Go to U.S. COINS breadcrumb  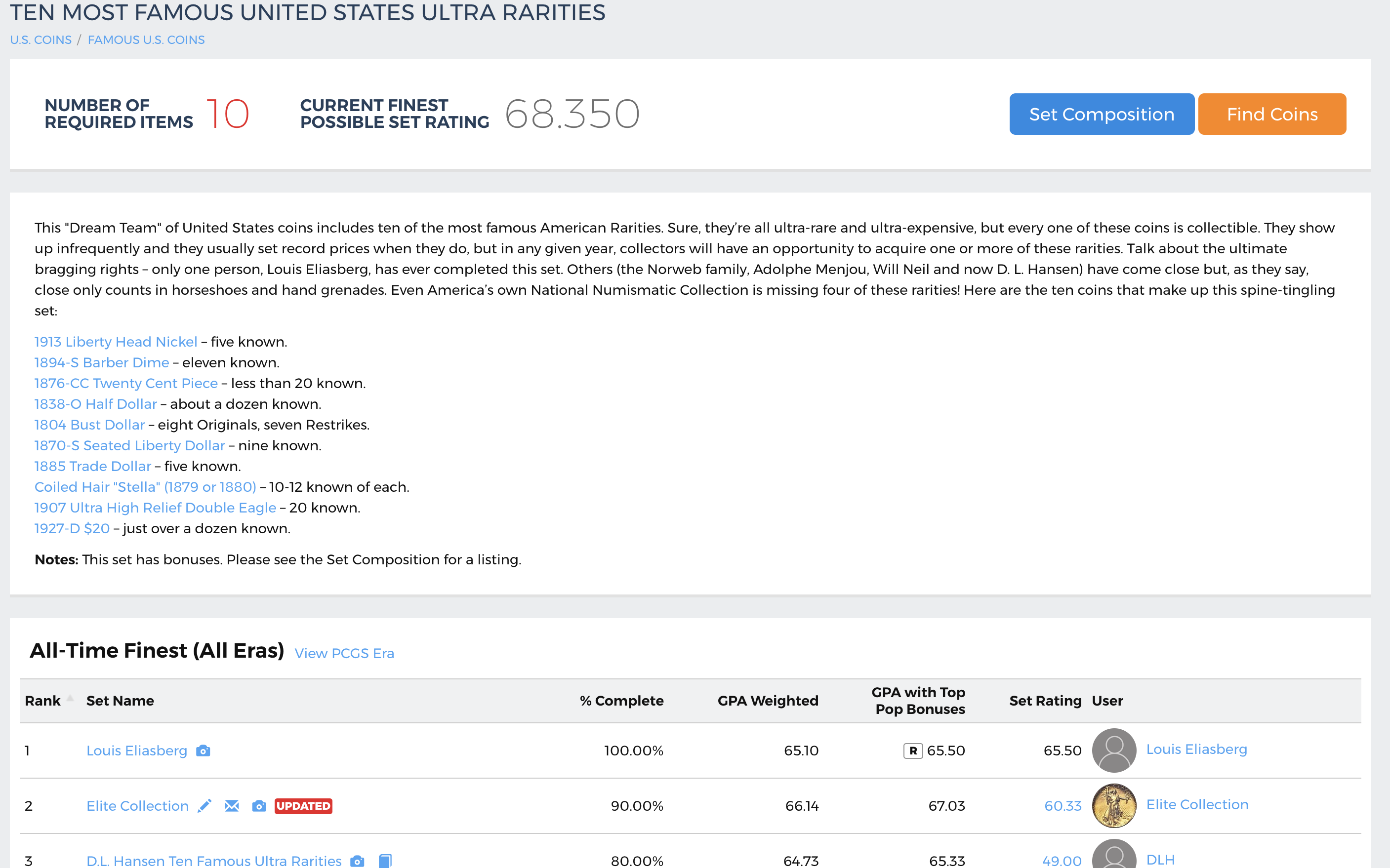(x=41, y=39)
